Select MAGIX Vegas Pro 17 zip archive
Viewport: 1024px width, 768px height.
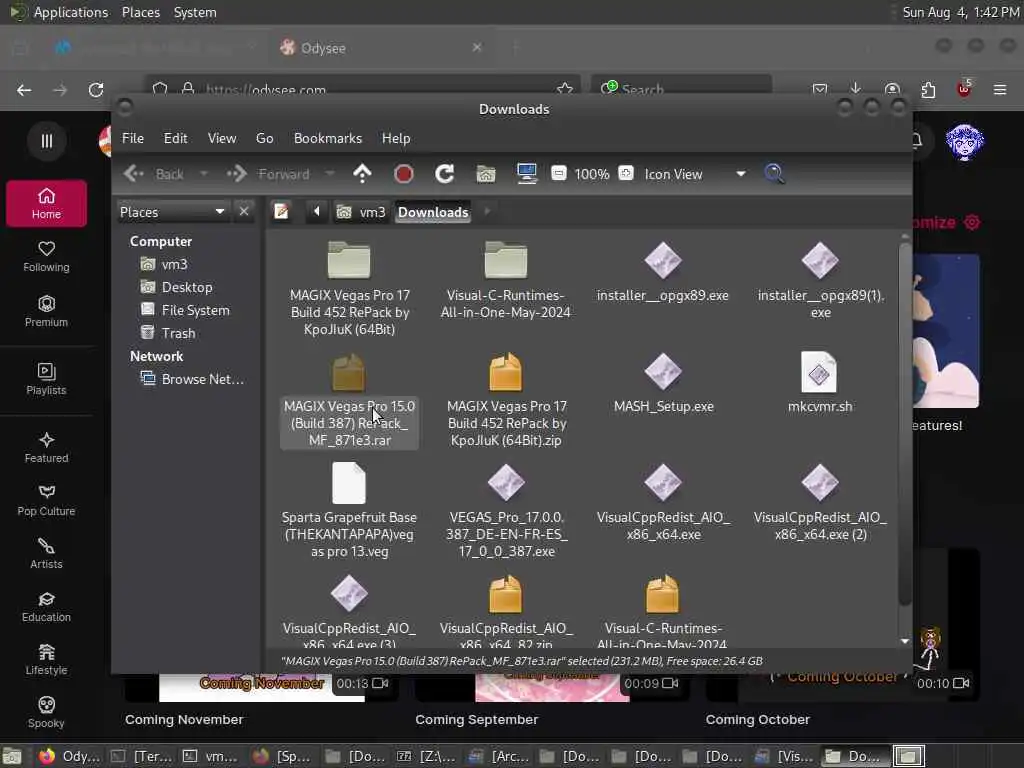506,399
